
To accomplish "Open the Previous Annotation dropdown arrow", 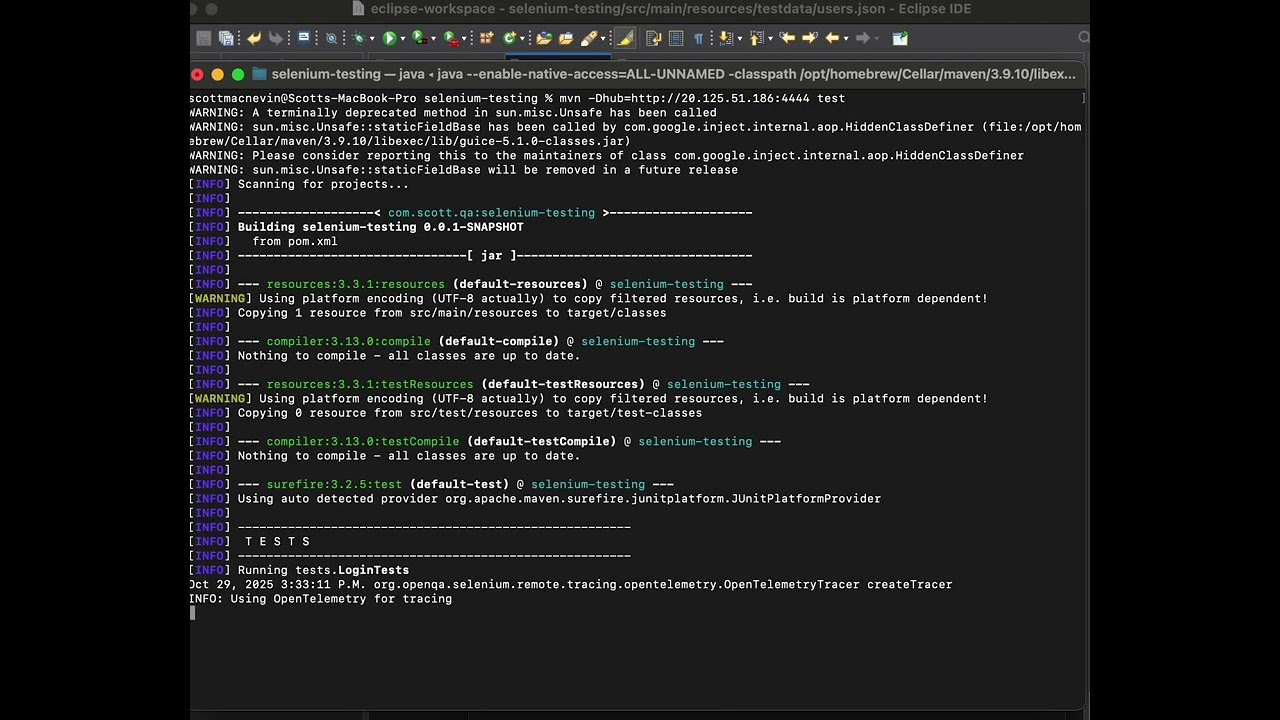I will tap(770, 39).
